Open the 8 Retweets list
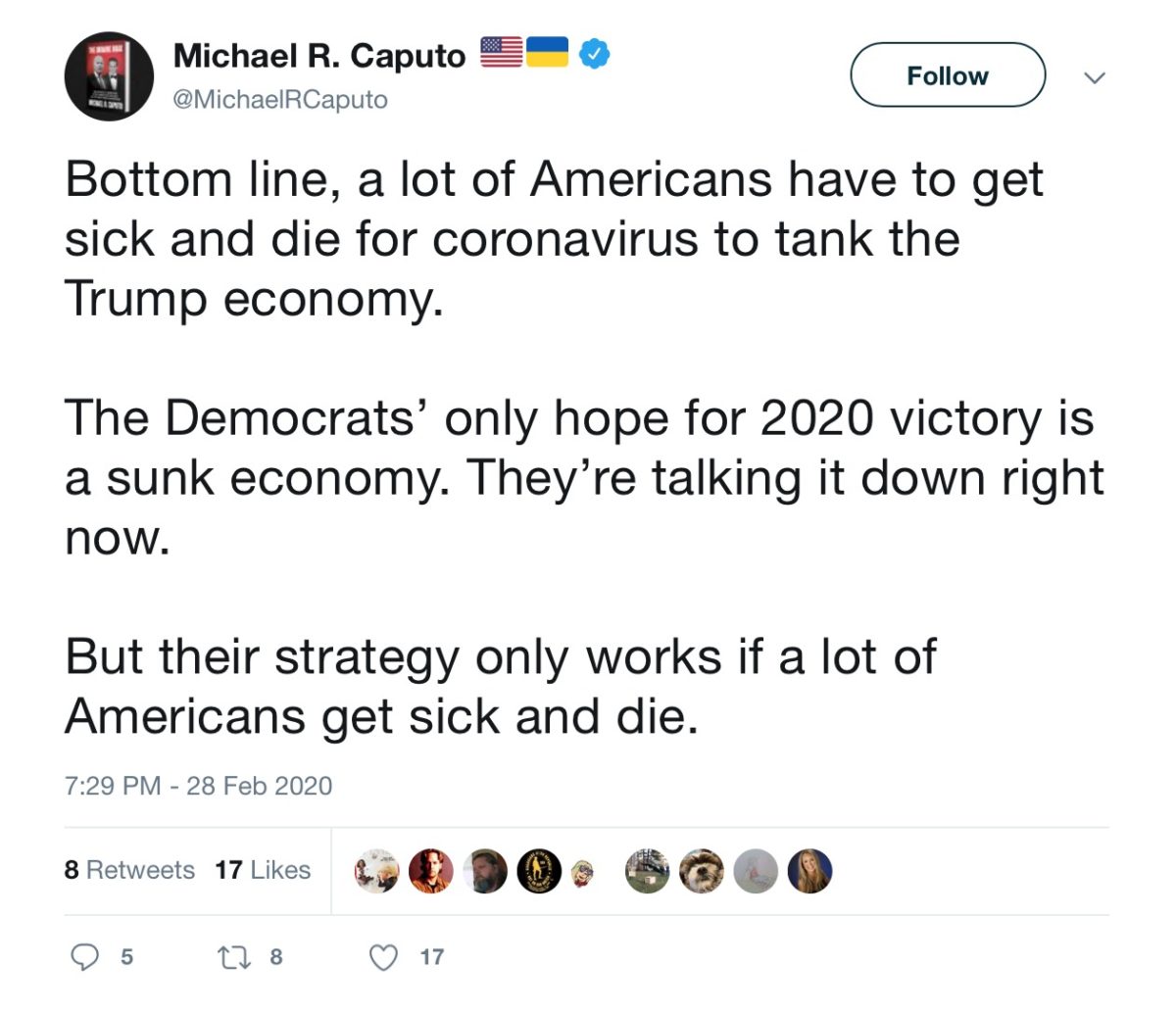This screenshot has width=1176, height=1013. (x=129, y=870)
